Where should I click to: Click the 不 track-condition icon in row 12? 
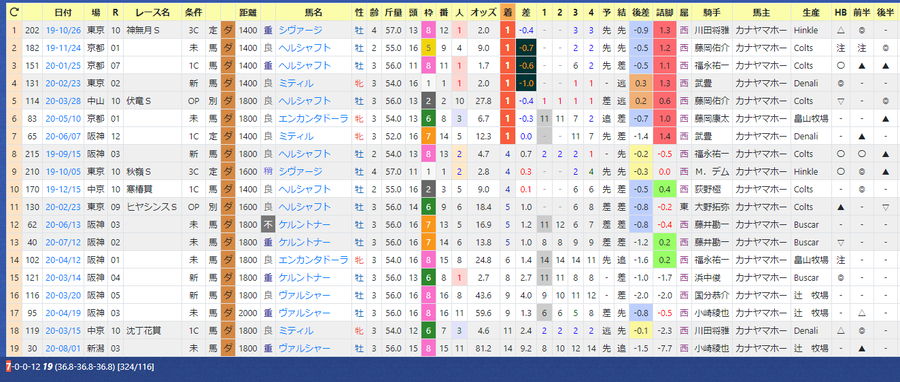point(268,225)
